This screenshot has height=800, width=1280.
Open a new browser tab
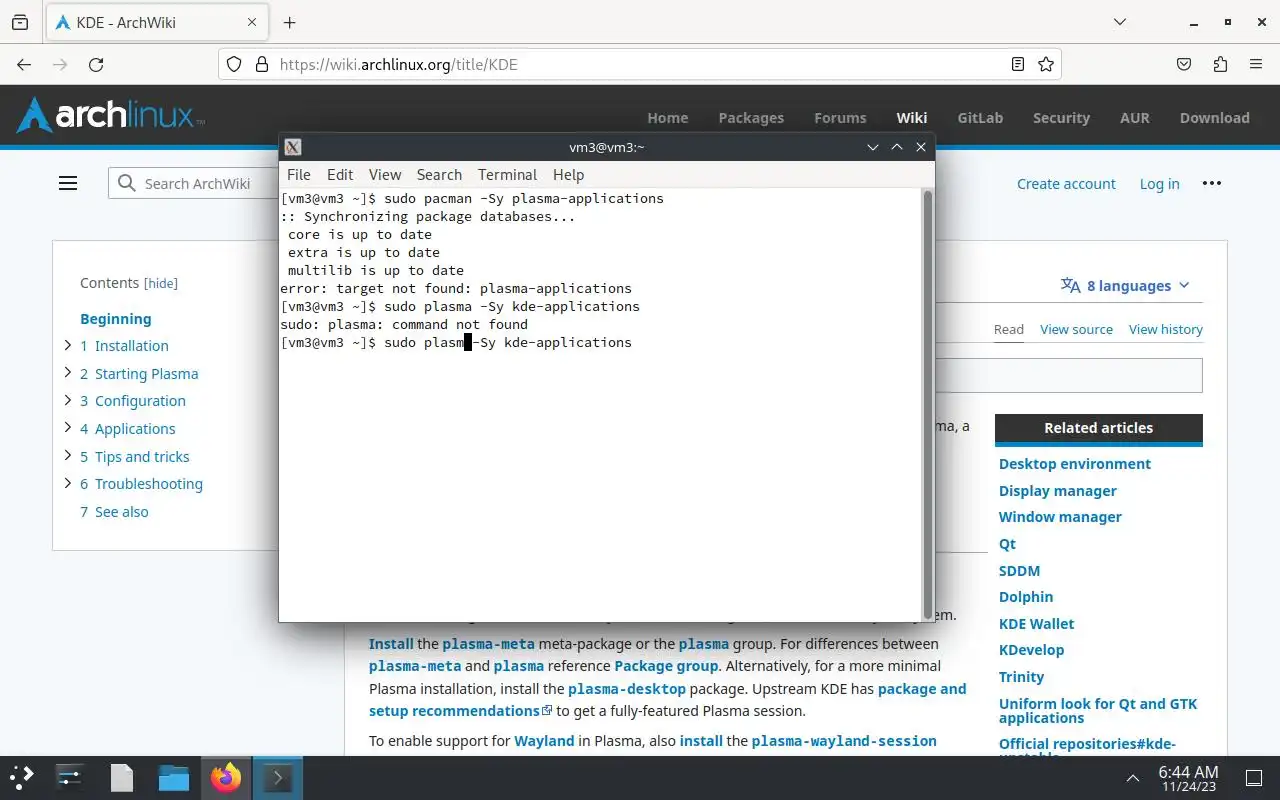tap(289, 22)
